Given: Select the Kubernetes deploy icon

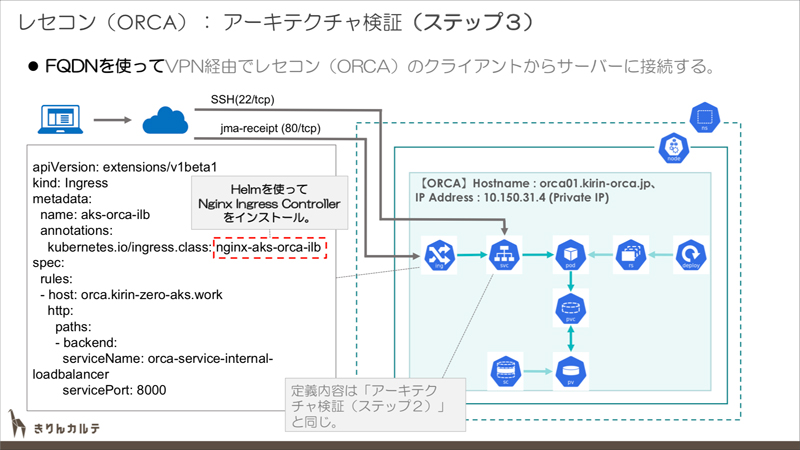Looking at the screenshot, I should coord(691,255).
